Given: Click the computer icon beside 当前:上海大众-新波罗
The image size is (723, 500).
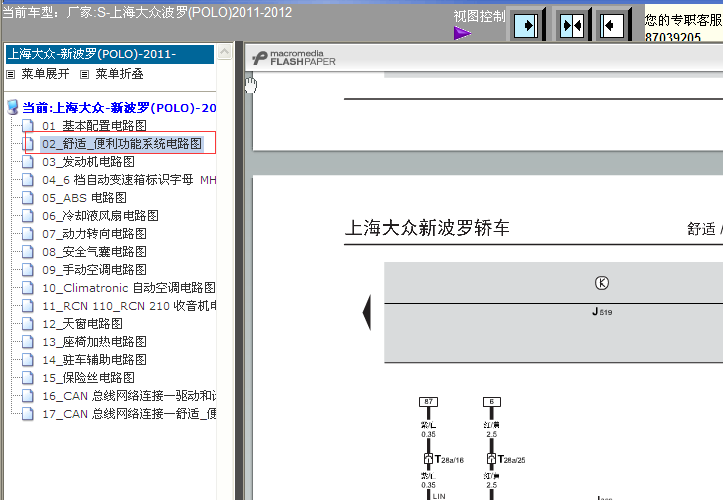Looking at the screenshot, I should tap(13, 107).
